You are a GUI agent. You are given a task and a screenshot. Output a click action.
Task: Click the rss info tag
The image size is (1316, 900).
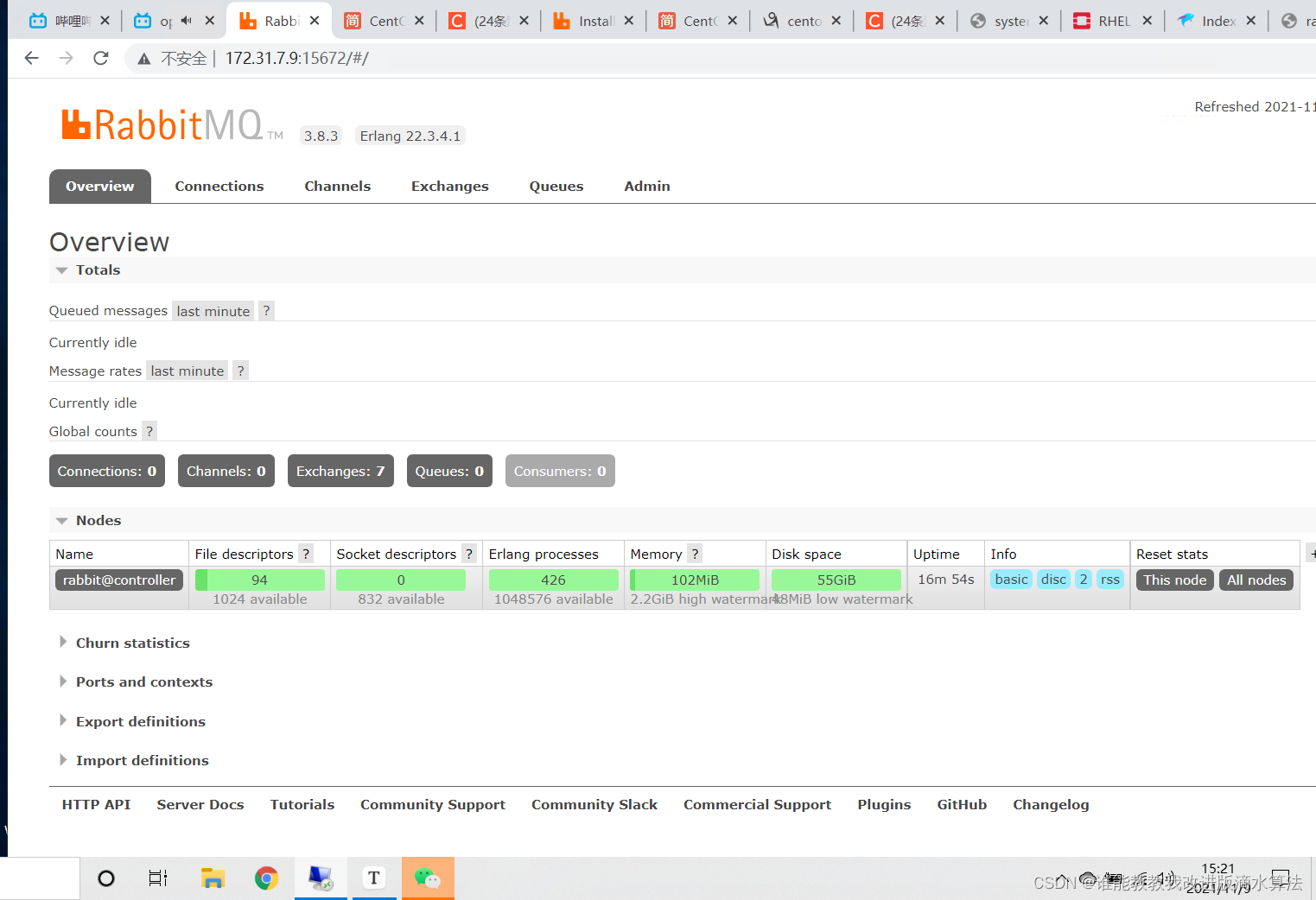(1110, 580)
